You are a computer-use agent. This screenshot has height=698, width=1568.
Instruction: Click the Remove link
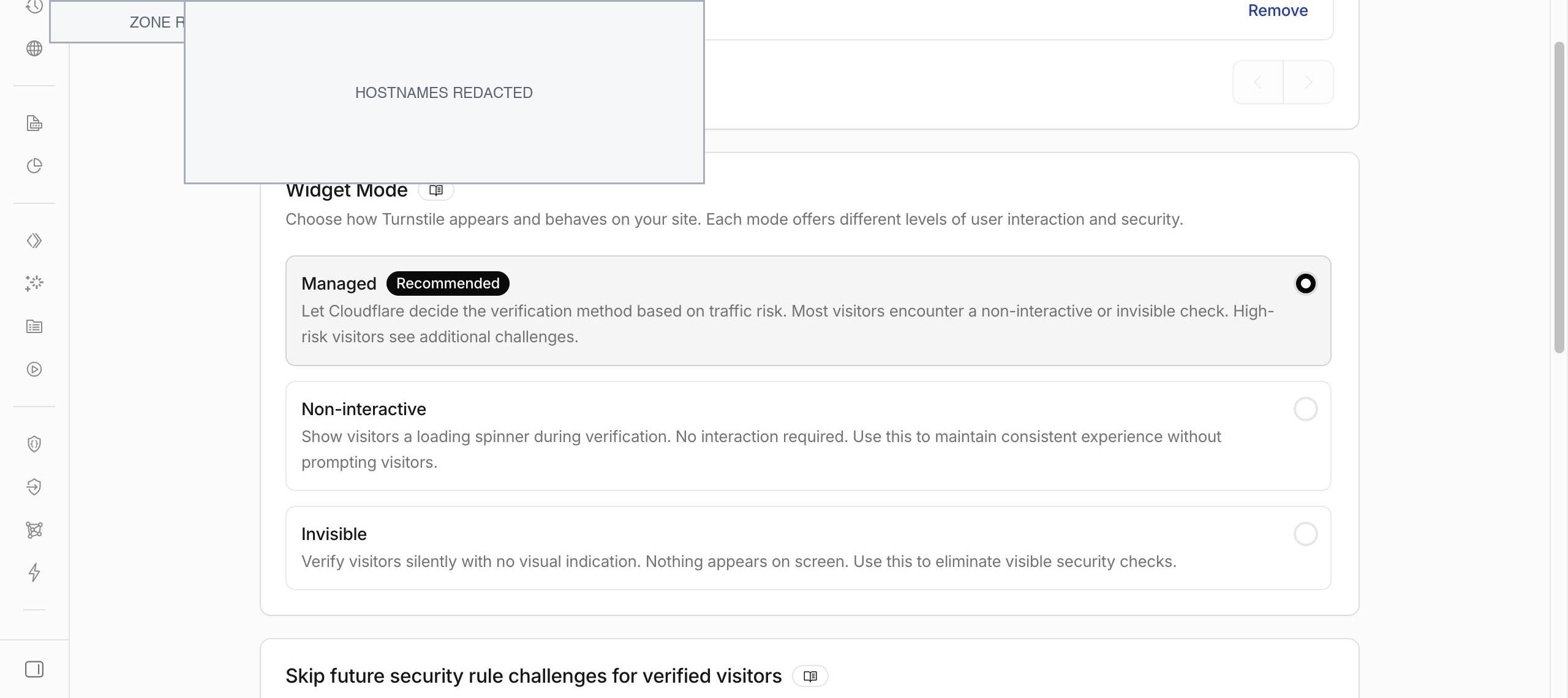coord(1278,10)
